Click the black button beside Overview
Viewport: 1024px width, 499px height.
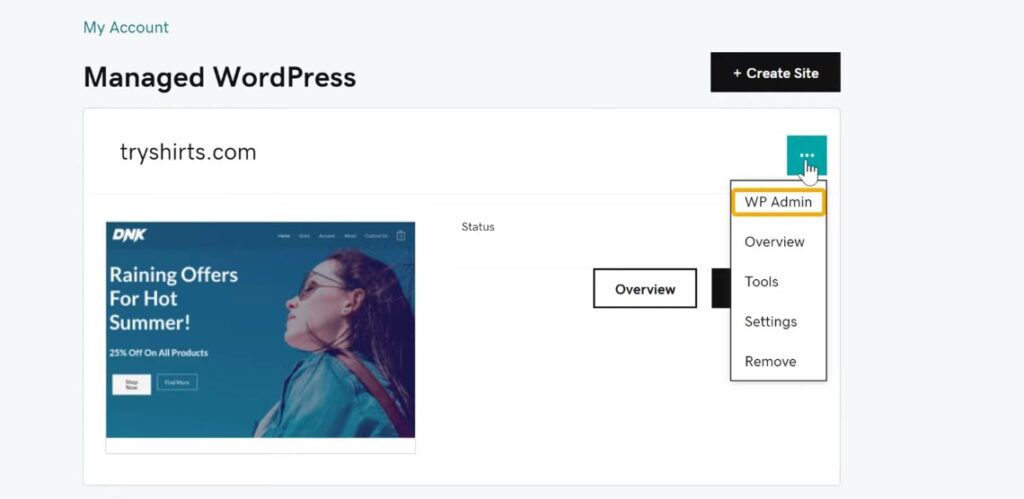(720, 288)
